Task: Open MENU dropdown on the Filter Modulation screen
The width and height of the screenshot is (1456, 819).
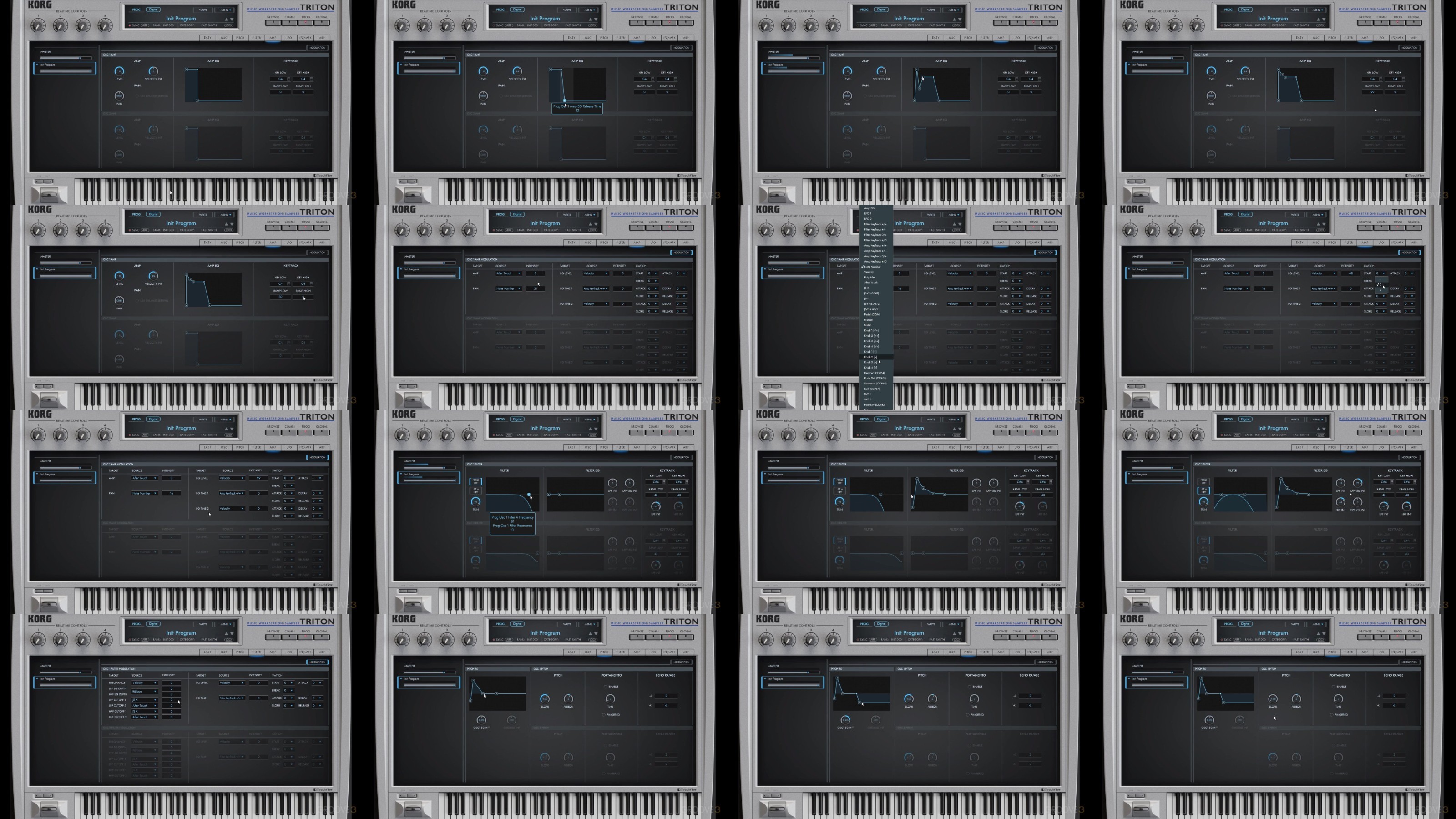Action: pos(224,624)
